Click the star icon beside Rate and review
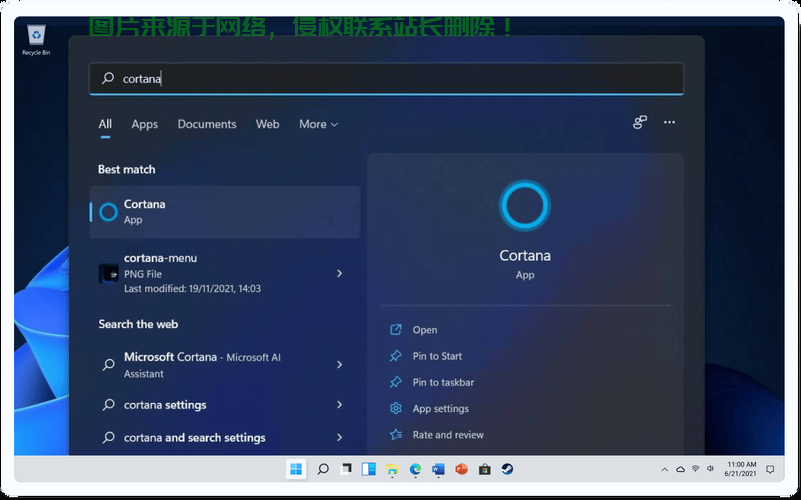Image resolution: width=801 pixels, height=500 pixels. click(396, 435)
